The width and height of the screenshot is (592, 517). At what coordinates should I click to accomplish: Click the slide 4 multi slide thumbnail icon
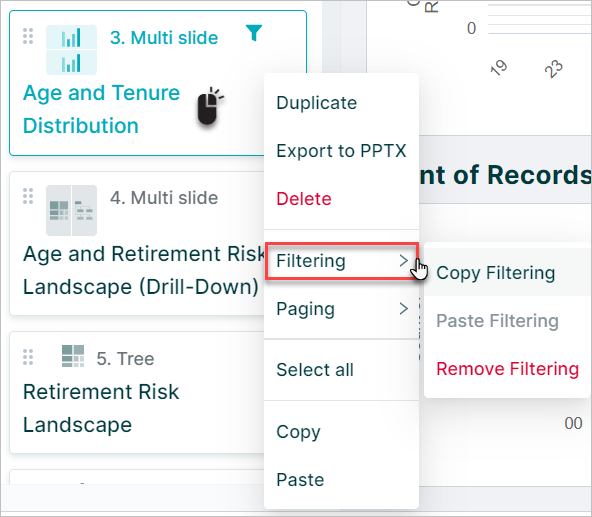[x=71, y=210]
